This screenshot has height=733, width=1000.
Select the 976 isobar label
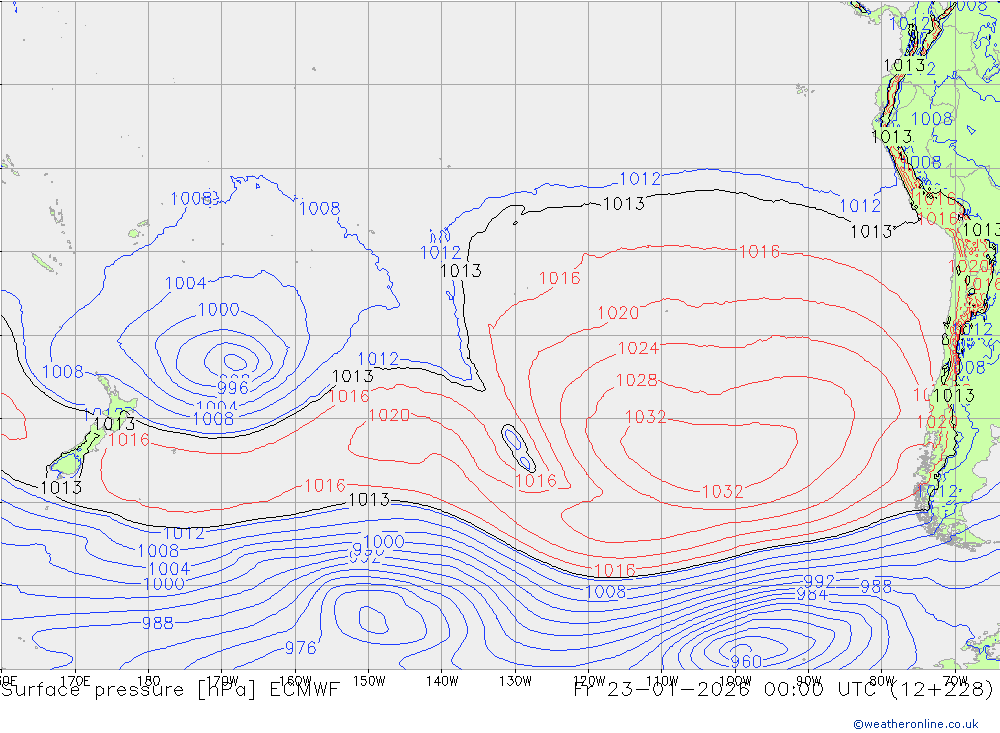(x=300, y=648)
